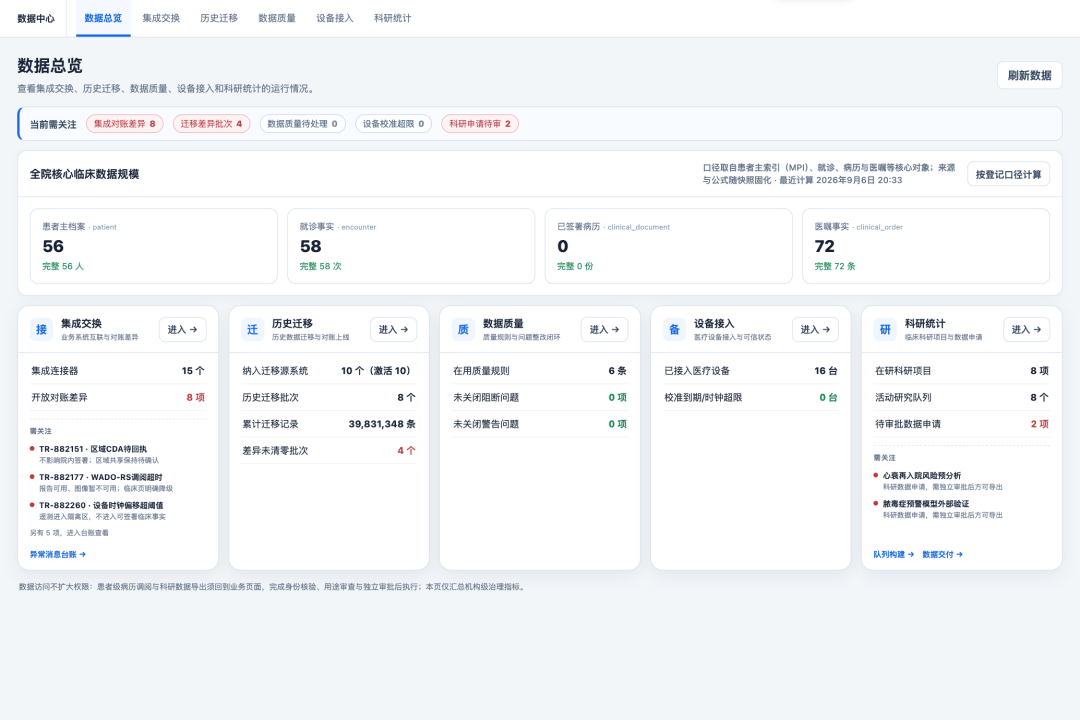
Task: Open the 科研统计 tab in the navigation
Action: [x=393, y=18]
